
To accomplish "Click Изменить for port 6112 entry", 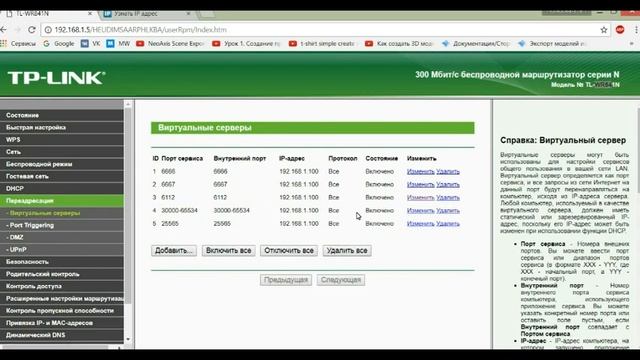I will pos(420,198).
